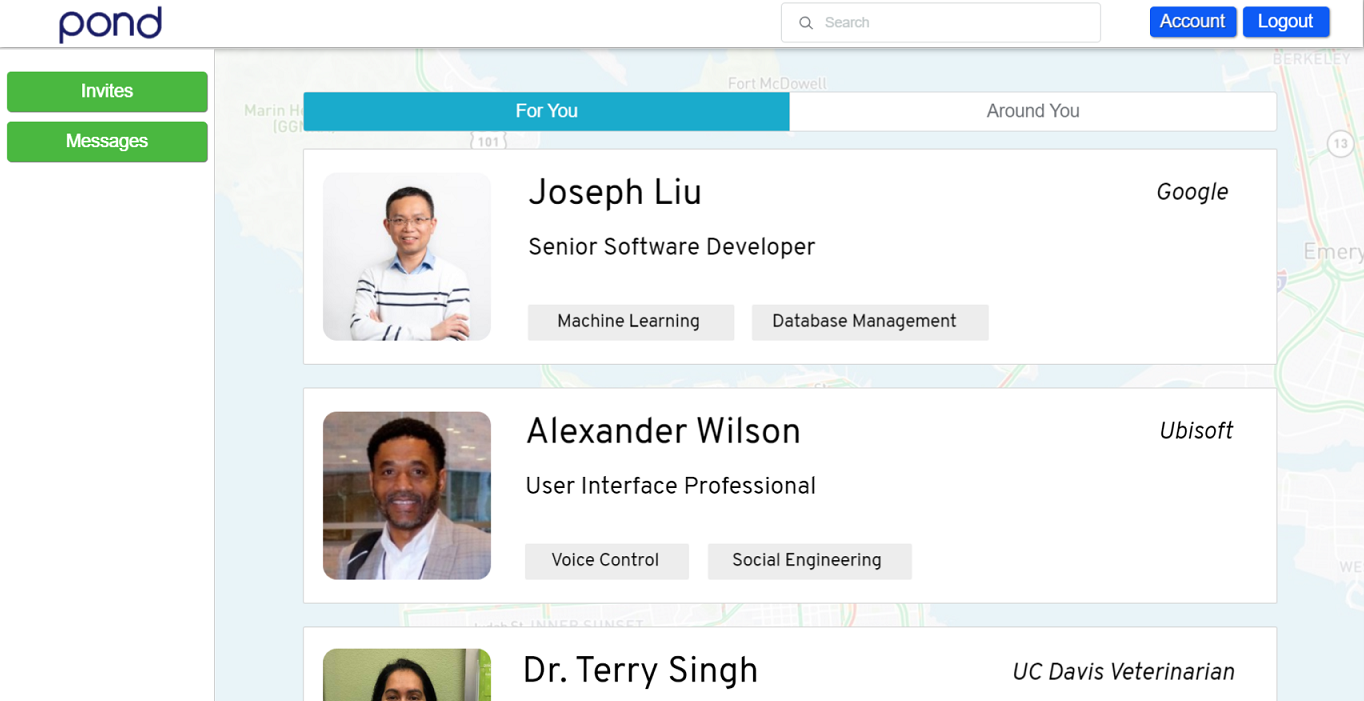Open Alexander Wilson's profile photo
The image size is (1364, 701).
point(407,496)
